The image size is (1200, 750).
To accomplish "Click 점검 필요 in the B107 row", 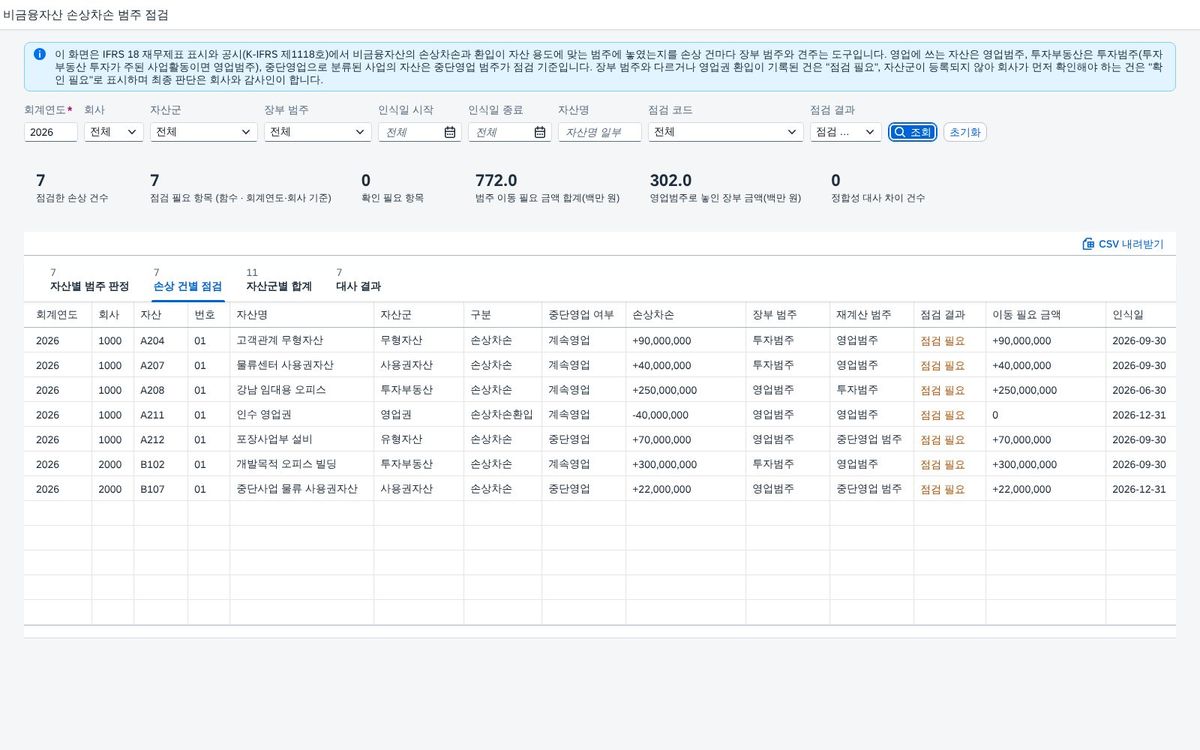I will click(x=943, y=490).
